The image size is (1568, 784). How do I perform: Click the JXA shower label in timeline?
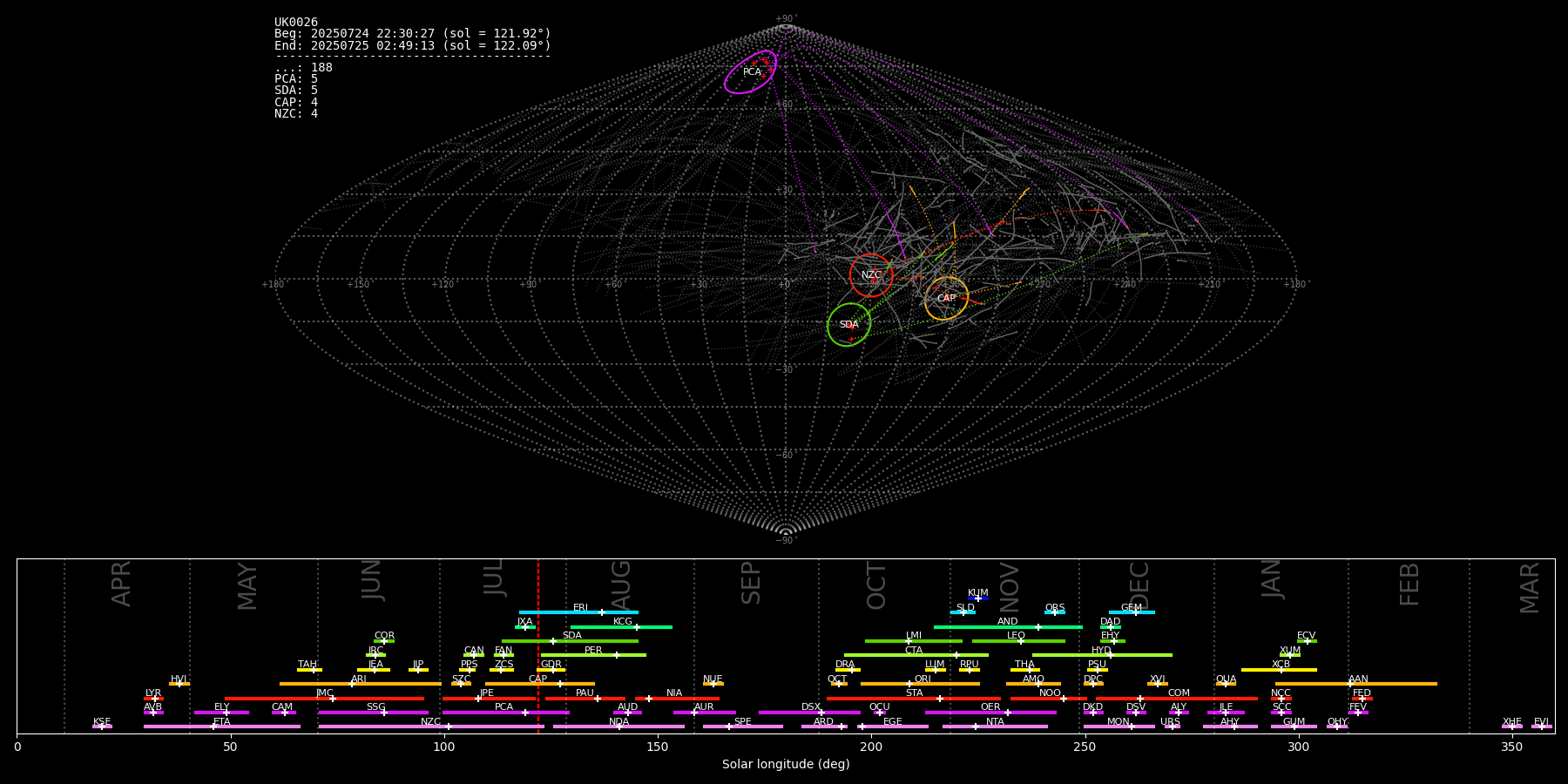(524, 622)
